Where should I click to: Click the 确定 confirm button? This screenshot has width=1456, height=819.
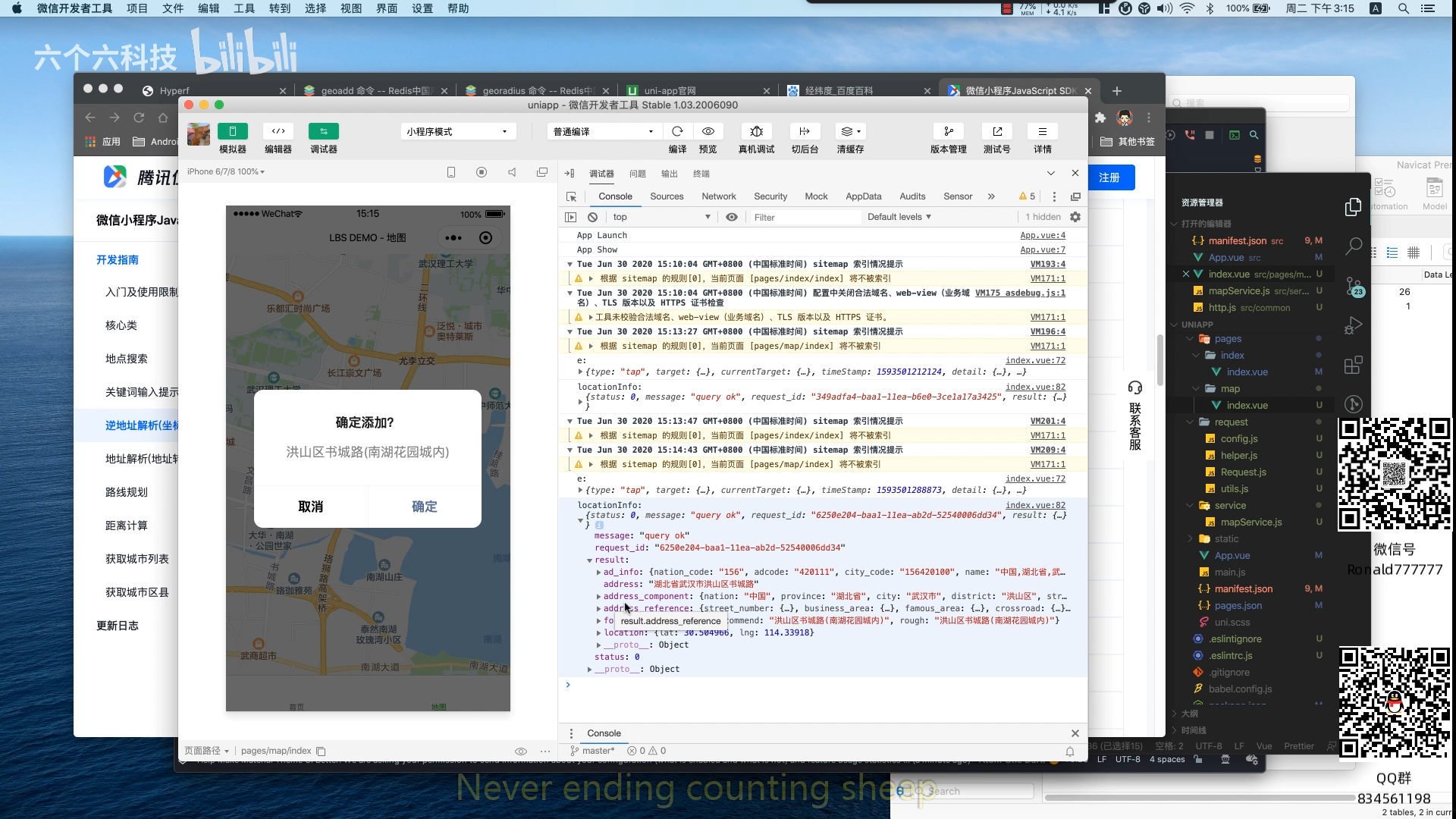(425, 506)
